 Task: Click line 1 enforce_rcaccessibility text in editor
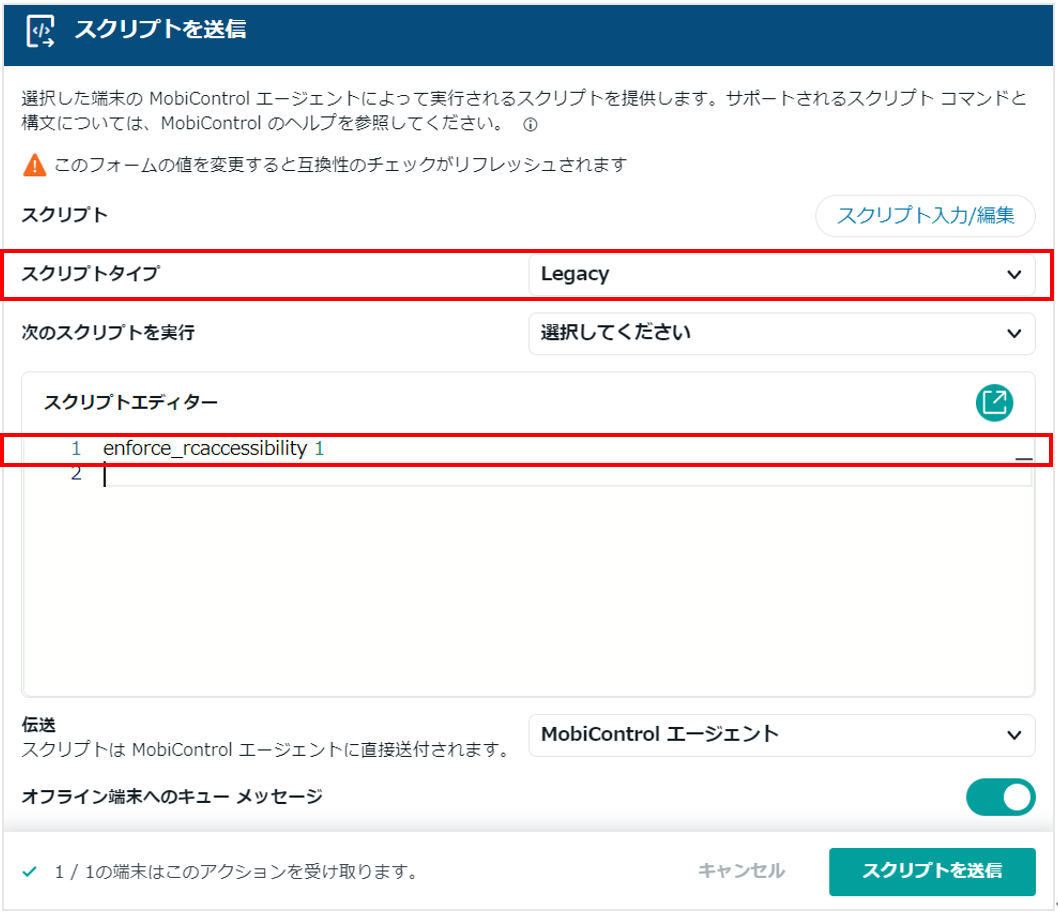[213, 449]
